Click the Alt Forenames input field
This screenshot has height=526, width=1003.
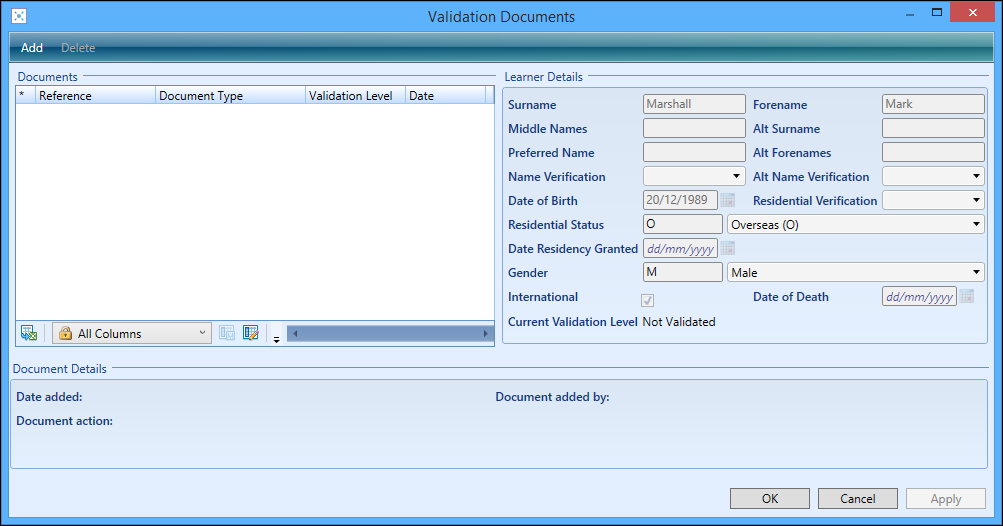pos(933,152)
